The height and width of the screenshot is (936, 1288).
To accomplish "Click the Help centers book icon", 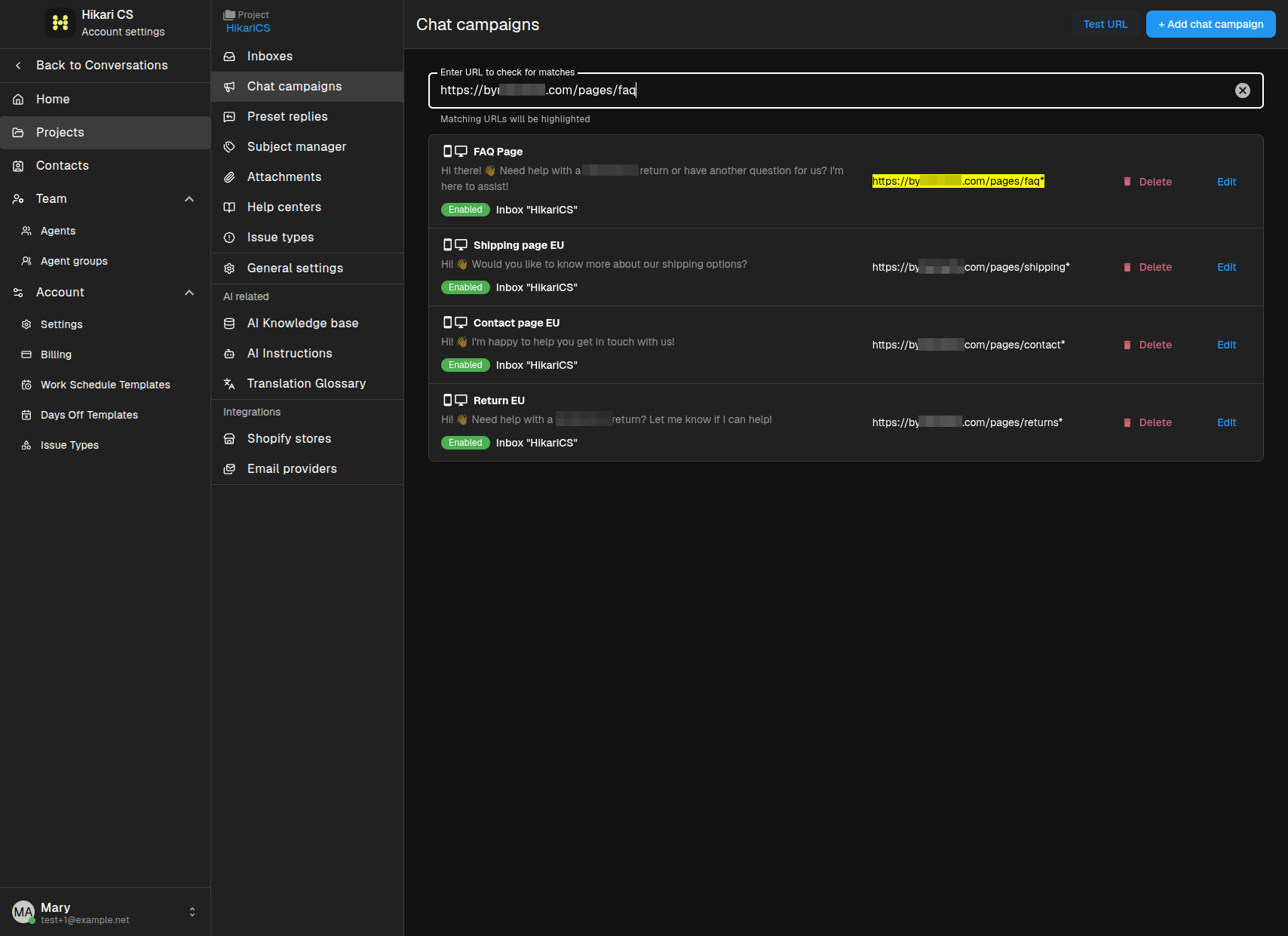I will click(x=229, y=207).
